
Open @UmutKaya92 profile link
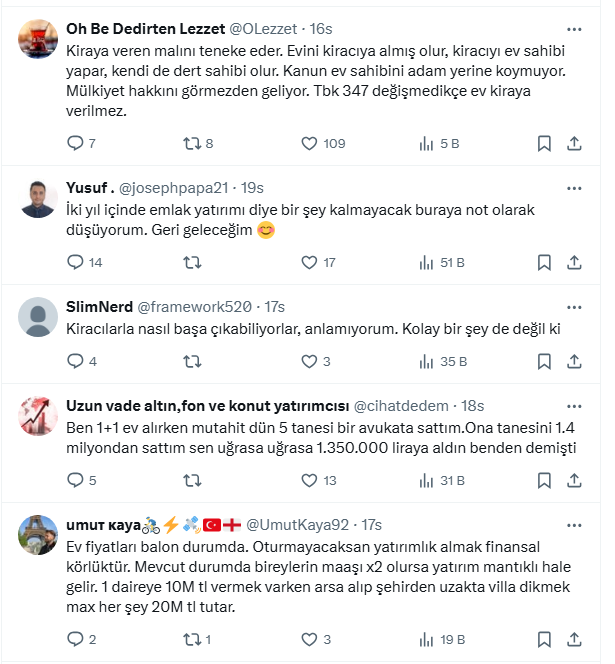297,524
